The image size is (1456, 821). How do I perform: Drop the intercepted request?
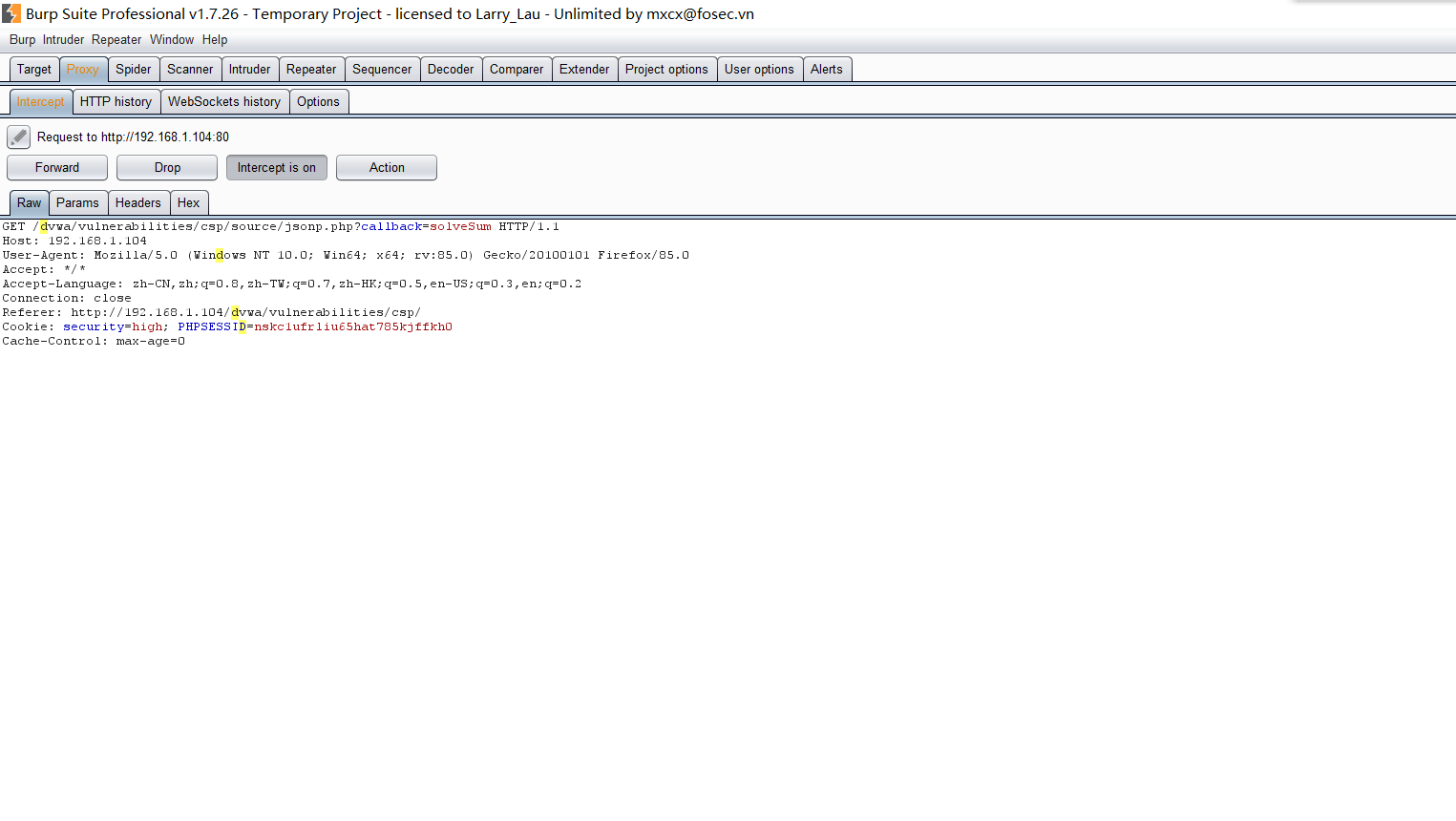(x=167, y=168)
